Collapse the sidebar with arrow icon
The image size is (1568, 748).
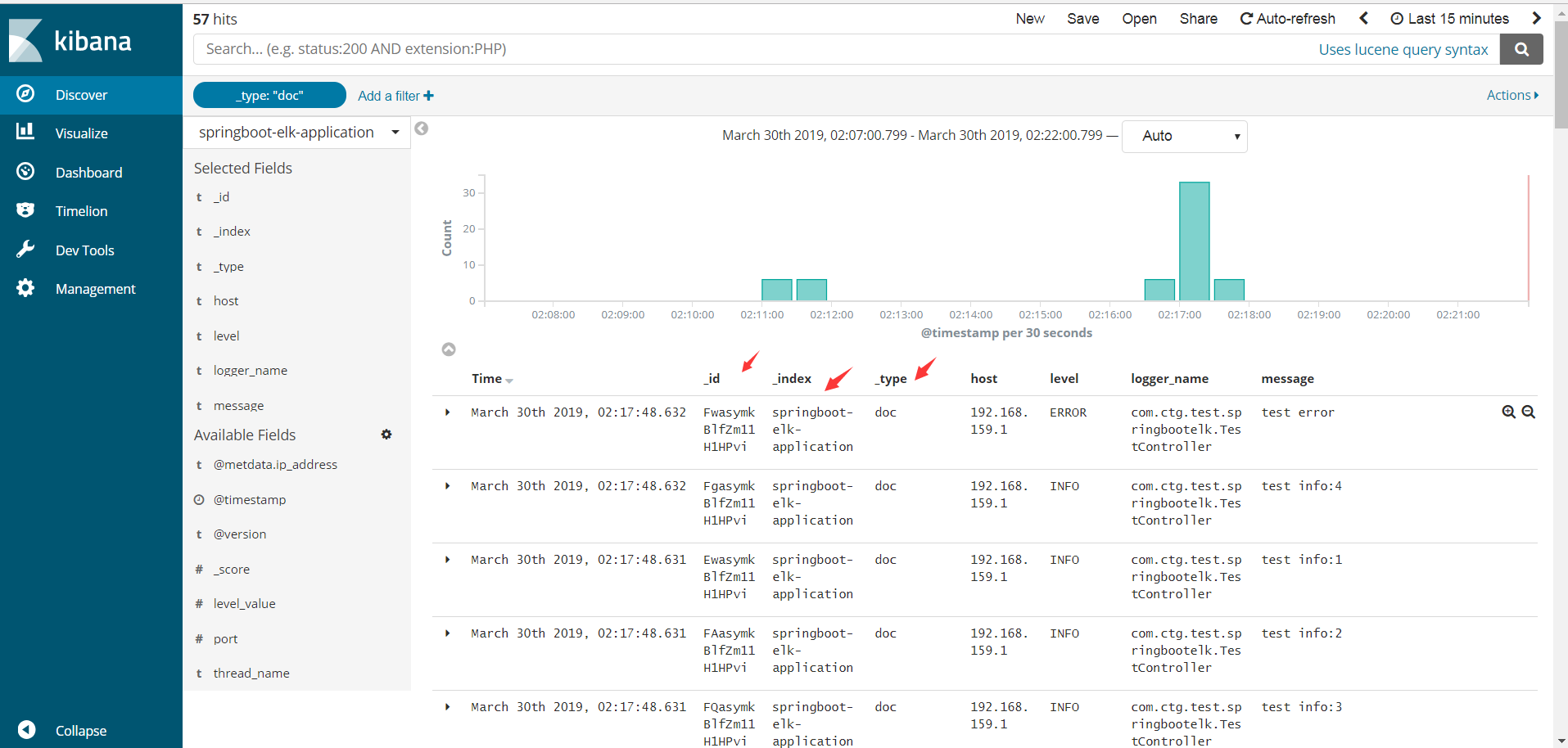point(26,729)
